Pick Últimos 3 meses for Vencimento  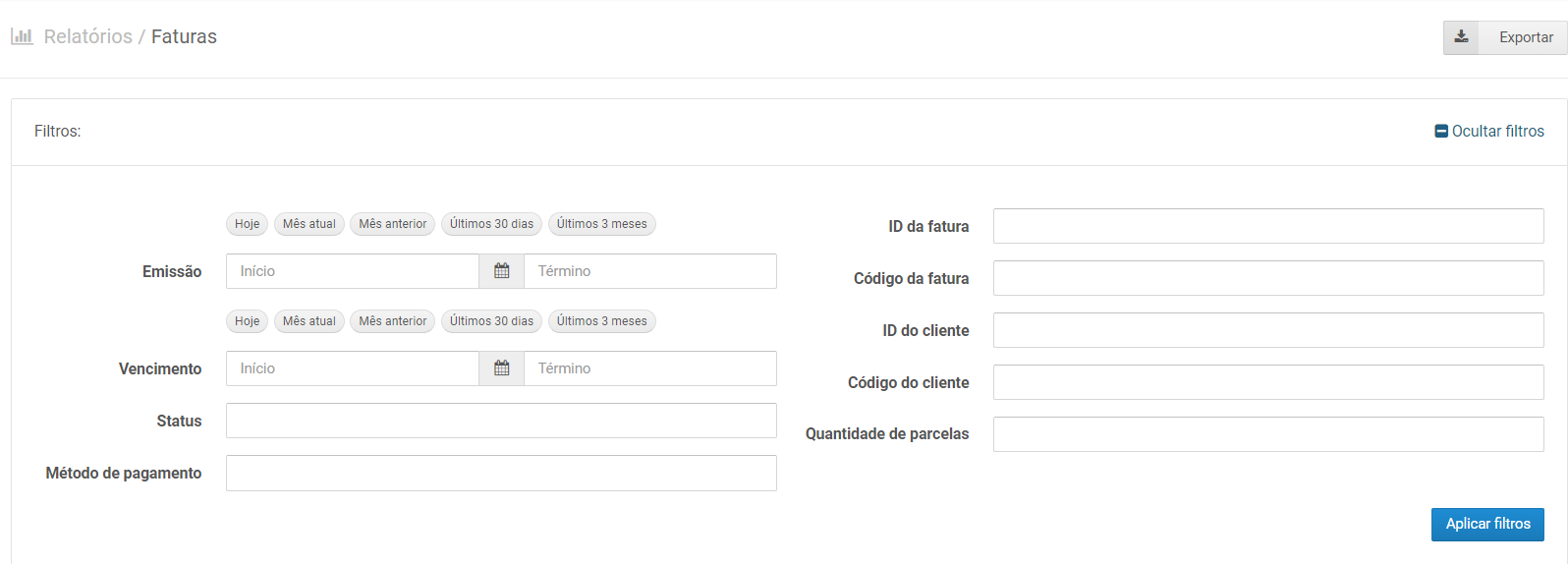601,321
